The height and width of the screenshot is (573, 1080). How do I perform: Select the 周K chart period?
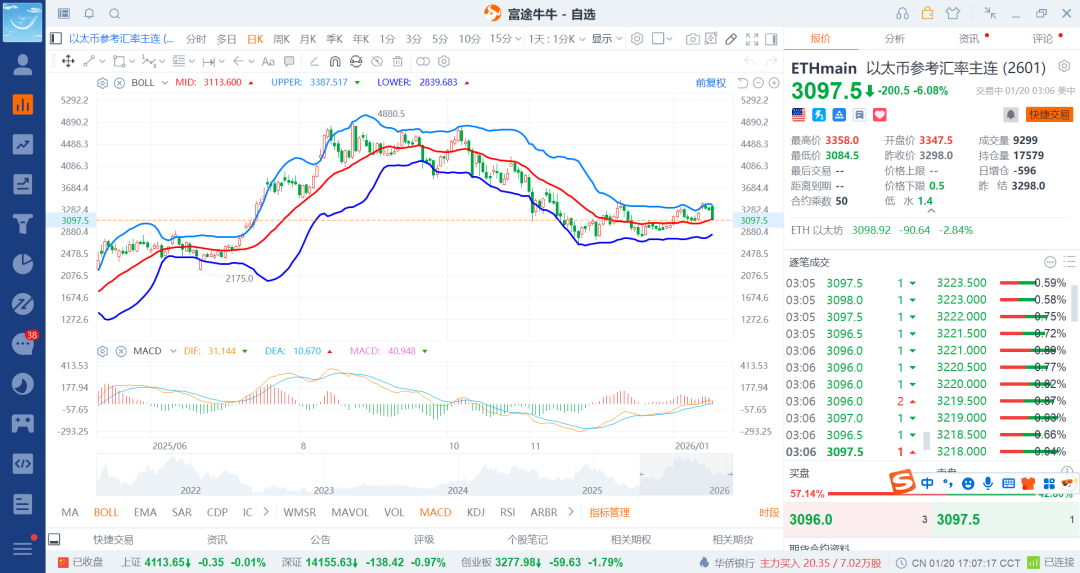tap(281, 39)
